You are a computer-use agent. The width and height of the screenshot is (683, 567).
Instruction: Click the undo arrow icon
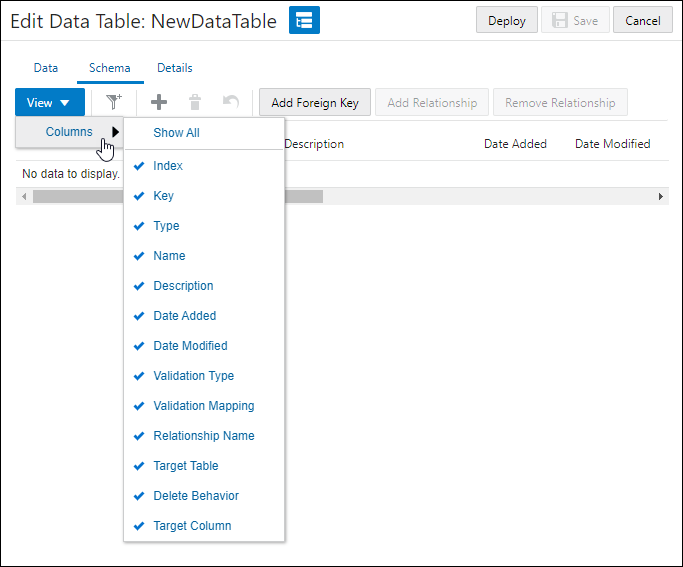[231, 102]
